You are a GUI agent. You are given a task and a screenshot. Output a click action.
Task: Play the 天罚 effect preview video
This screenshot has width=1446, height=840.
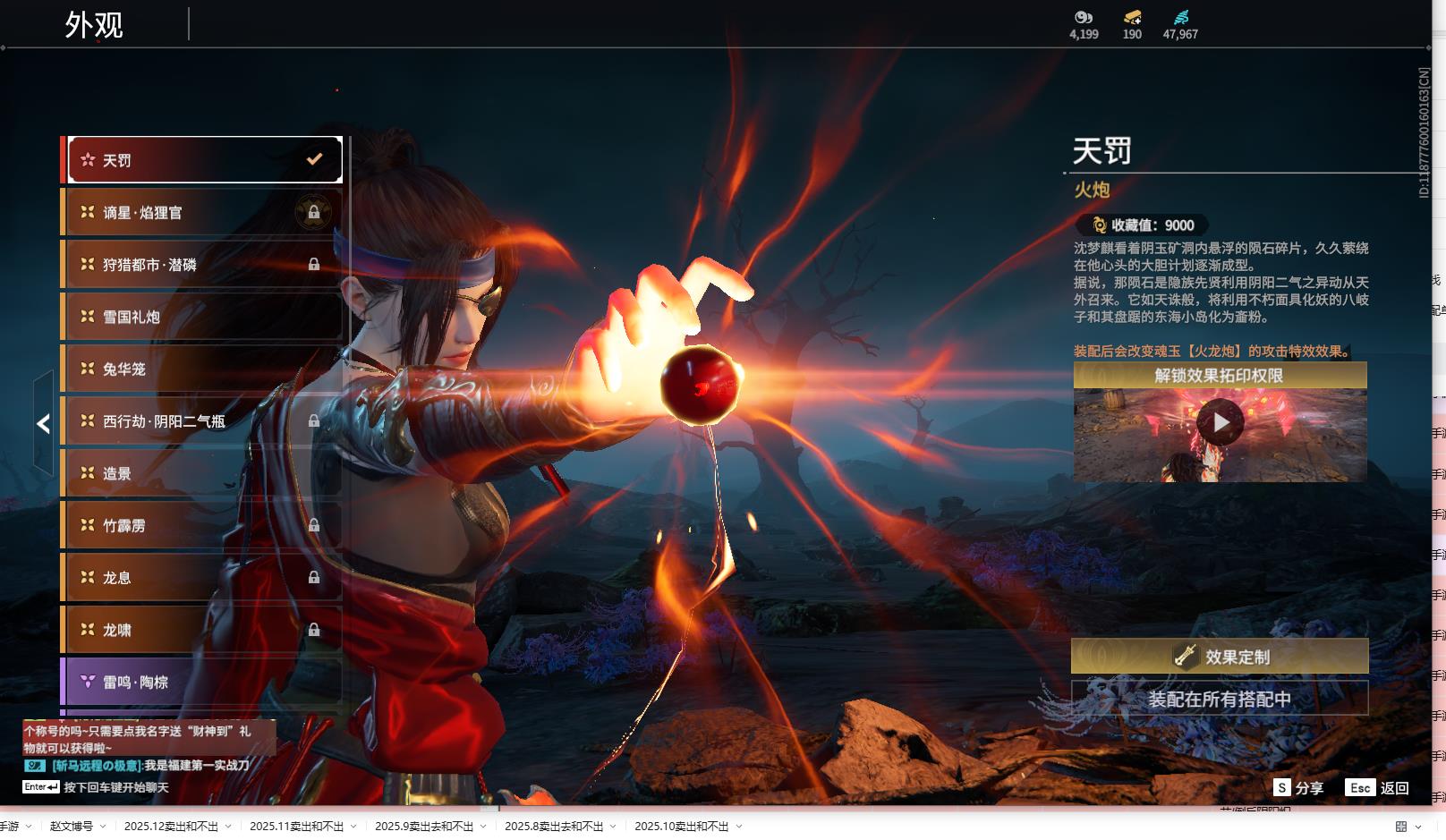tap(1221, 422)
